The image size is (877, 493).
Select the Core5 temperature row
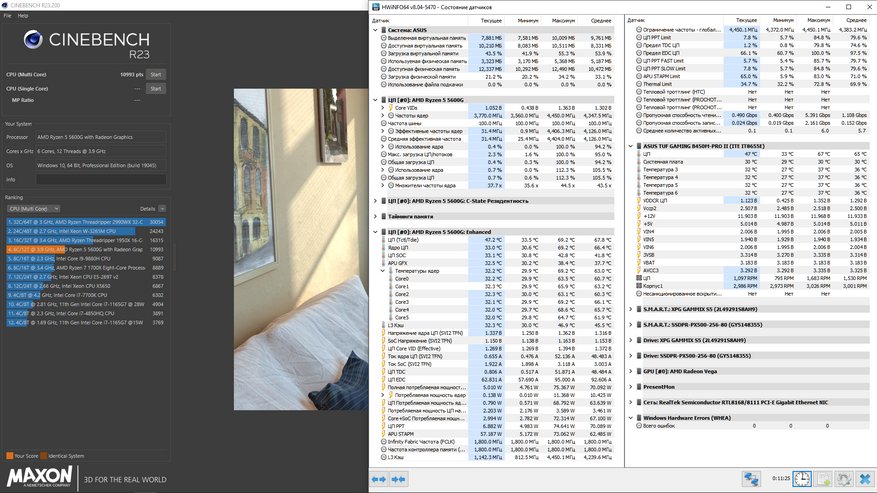(x=497, y=318)
